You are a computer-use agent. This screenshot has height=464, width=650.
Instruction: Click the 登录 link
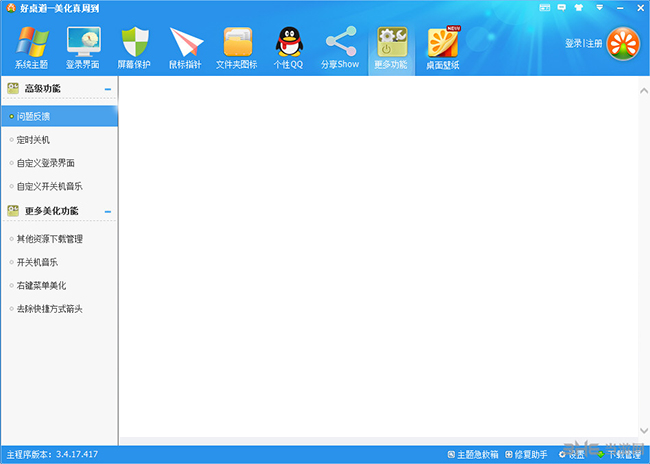click(x=574, y=43)
